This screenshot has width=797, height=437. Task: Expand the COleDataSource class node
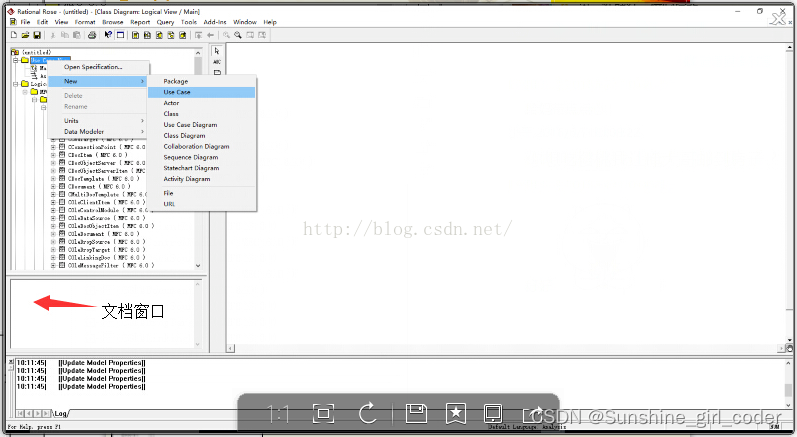coord(53,218)
